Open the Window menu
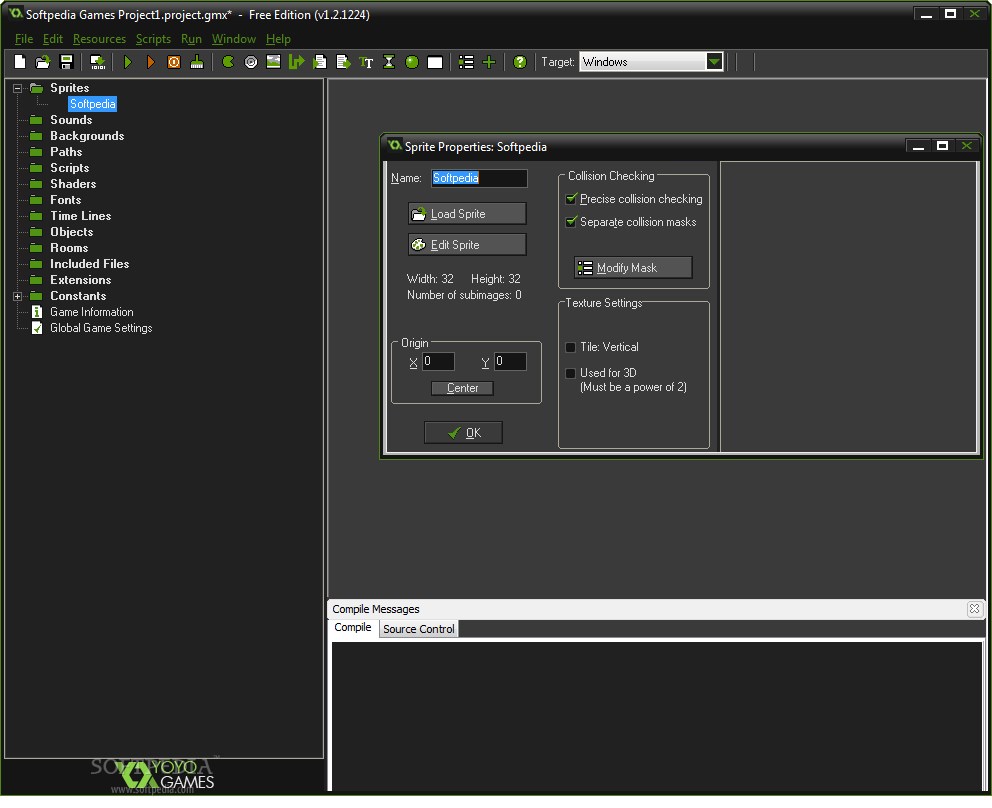Viewport: 992px width, 808px height. [x=233, y=39]
